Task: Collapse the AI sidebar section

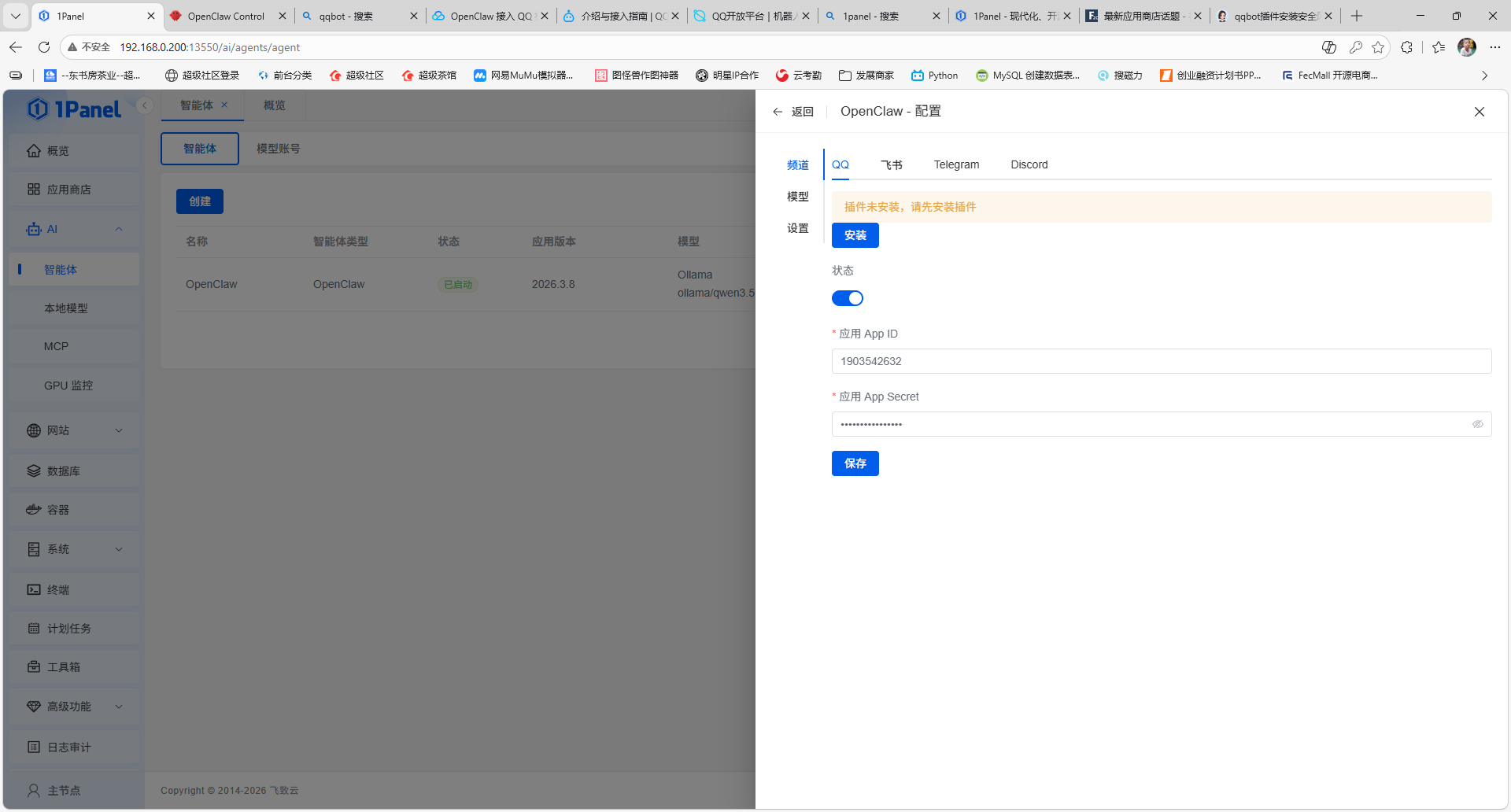Action: click(119, 229)
